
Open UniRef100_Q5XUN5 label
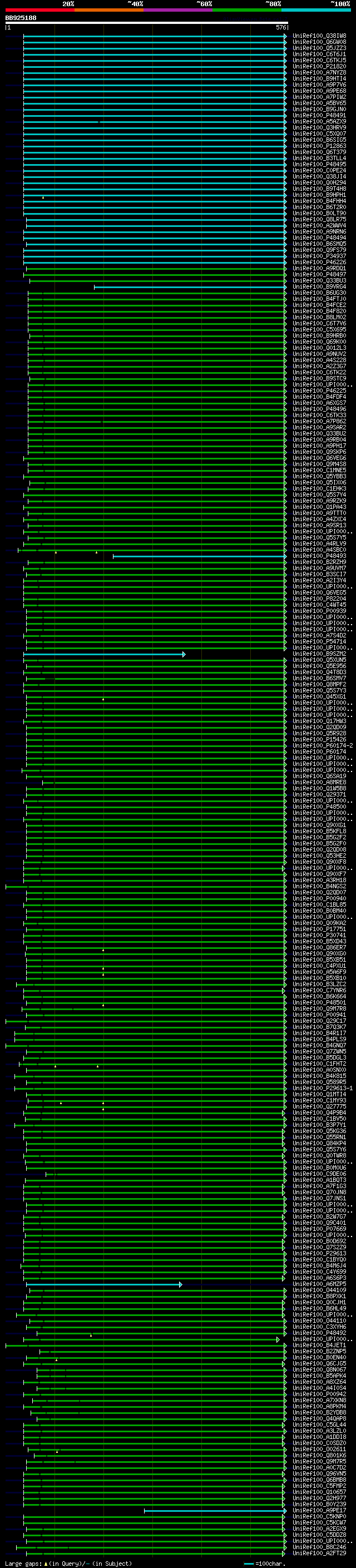click(319, 660)
